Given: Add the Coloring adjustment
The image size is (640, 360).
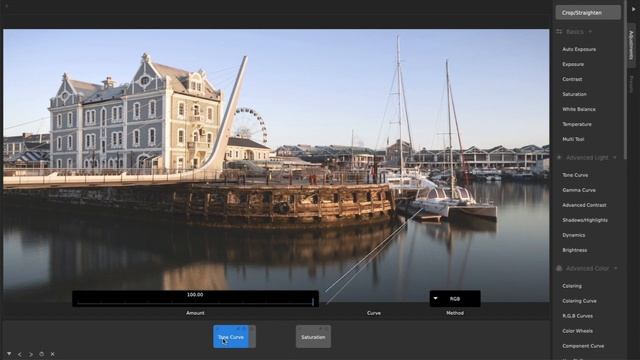Looking at the screenshot, I should click(x=572, y=286).
